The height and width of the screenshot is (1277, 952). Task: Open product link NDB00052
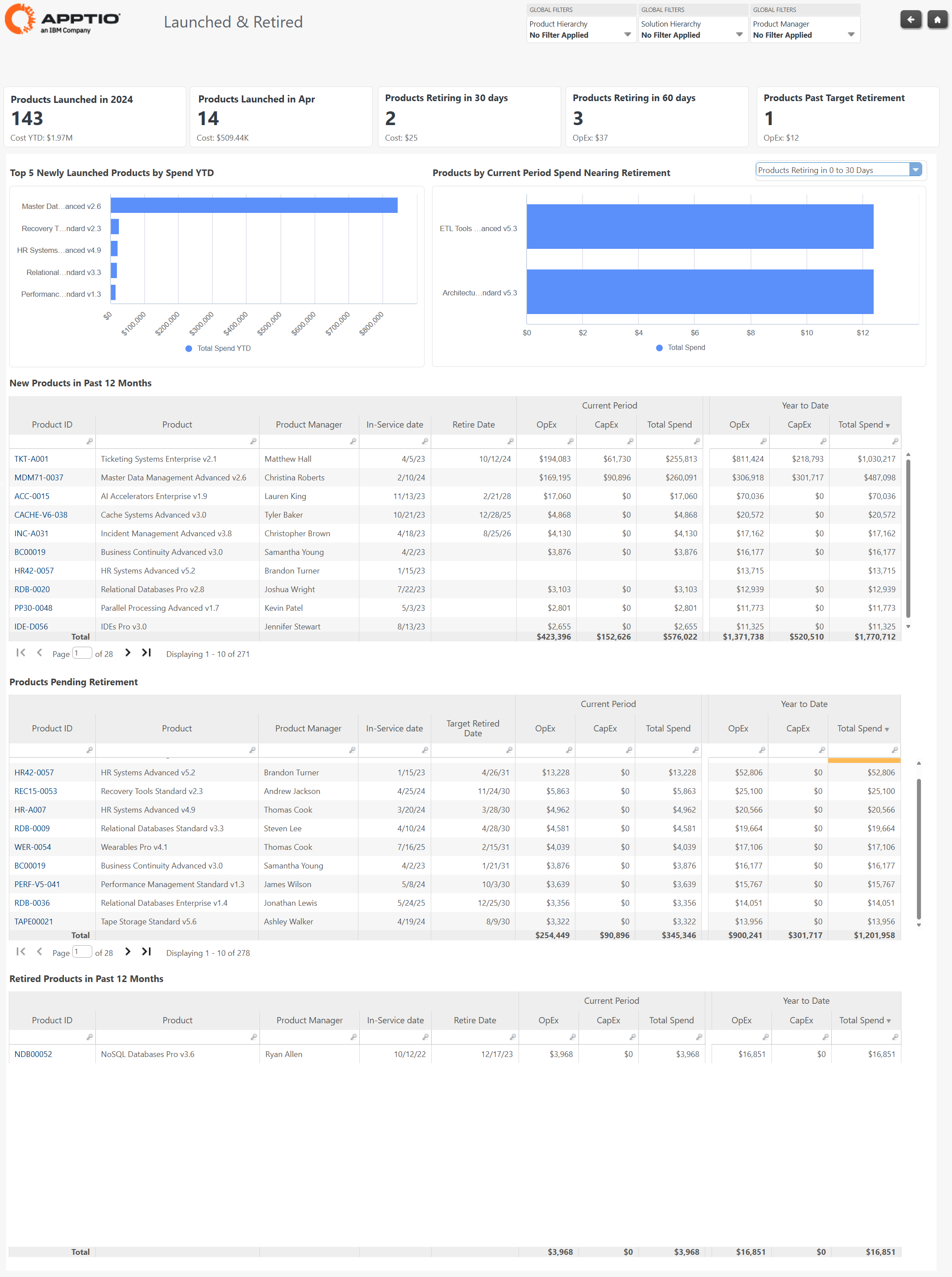(33, 1054)
